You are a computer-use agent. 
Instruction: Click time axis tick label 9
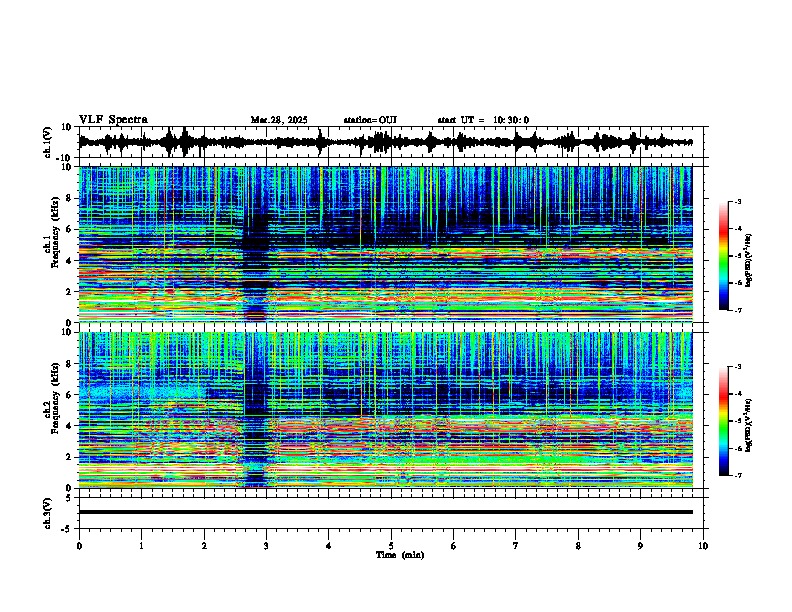[x=640, y=546]
